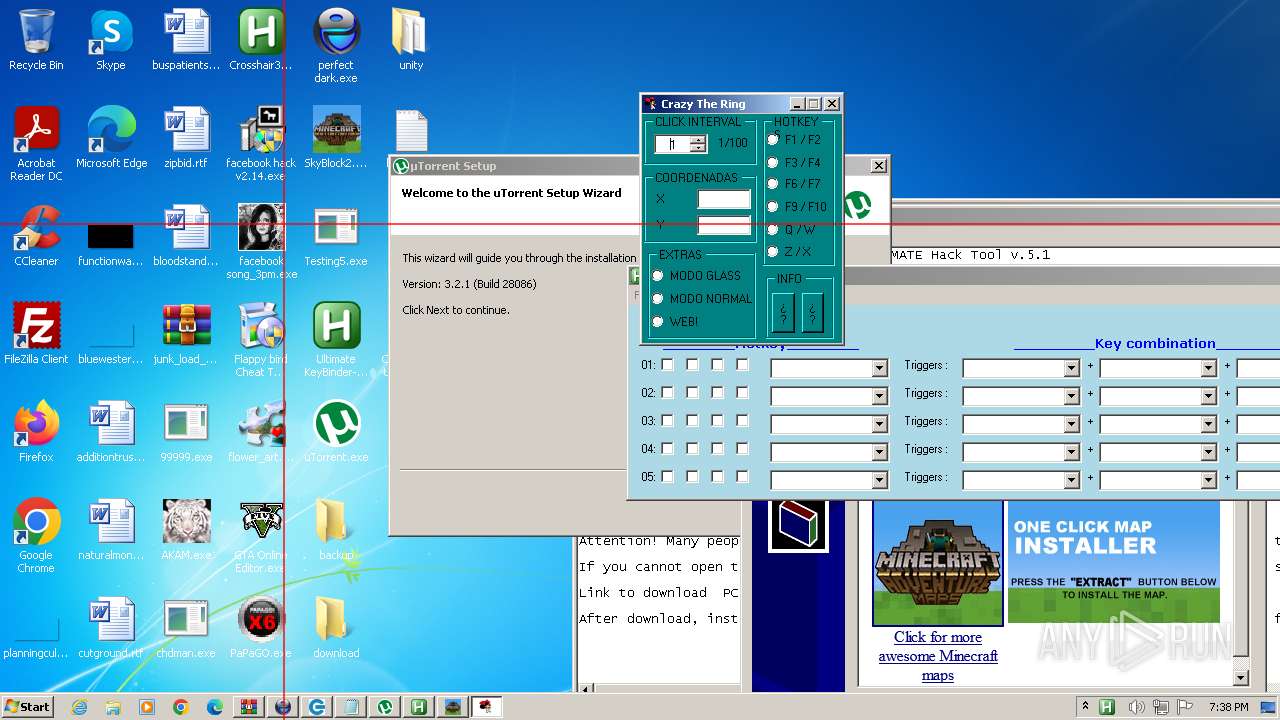The image size is (1280, 720).
Task: Launch CCleaner from desktop
Action: tap(36, 237)
